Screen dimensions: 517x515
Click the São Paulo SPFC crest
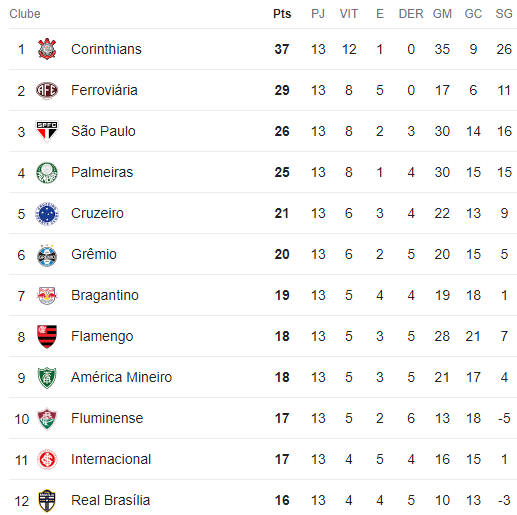(47, 131)
